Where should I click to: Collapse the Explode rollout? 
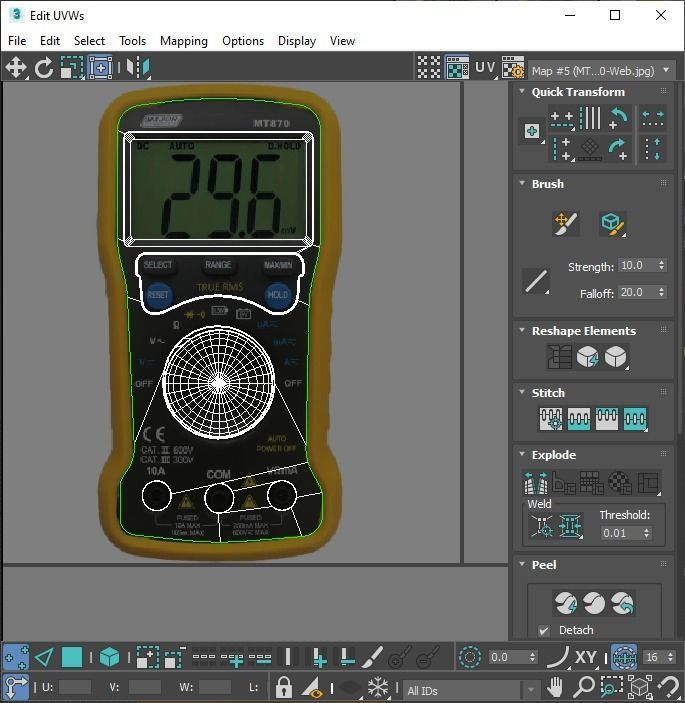point(522,454)
